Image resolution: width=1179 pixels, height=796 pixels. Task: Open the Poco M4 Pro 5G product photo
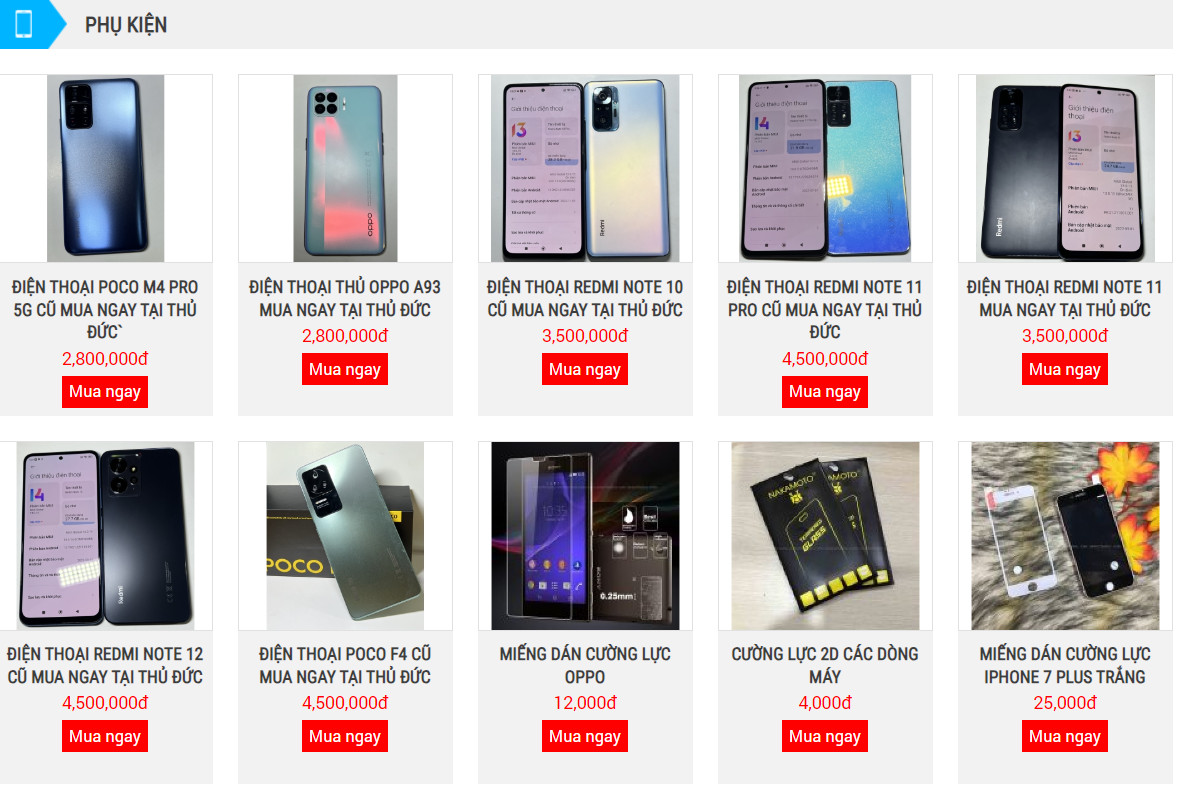105,168
